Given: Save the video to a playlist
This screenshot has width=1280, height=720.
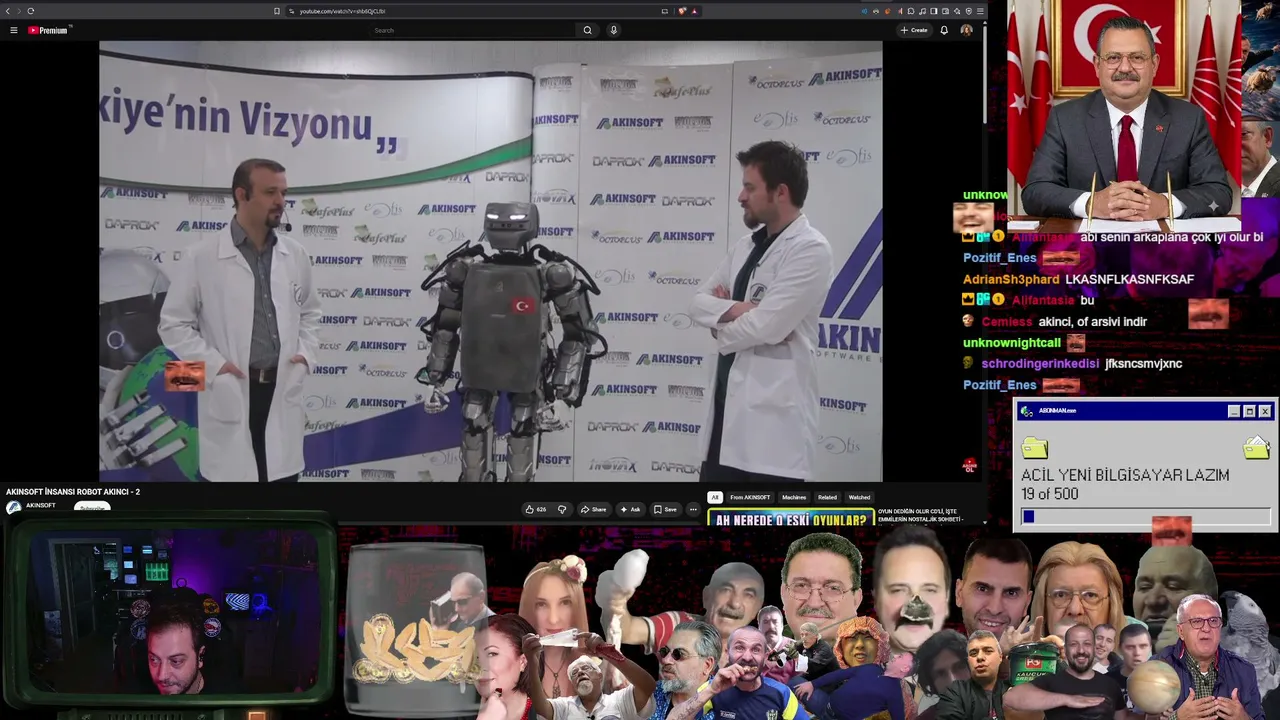Looking at the screenshot, I should [665, 509].
